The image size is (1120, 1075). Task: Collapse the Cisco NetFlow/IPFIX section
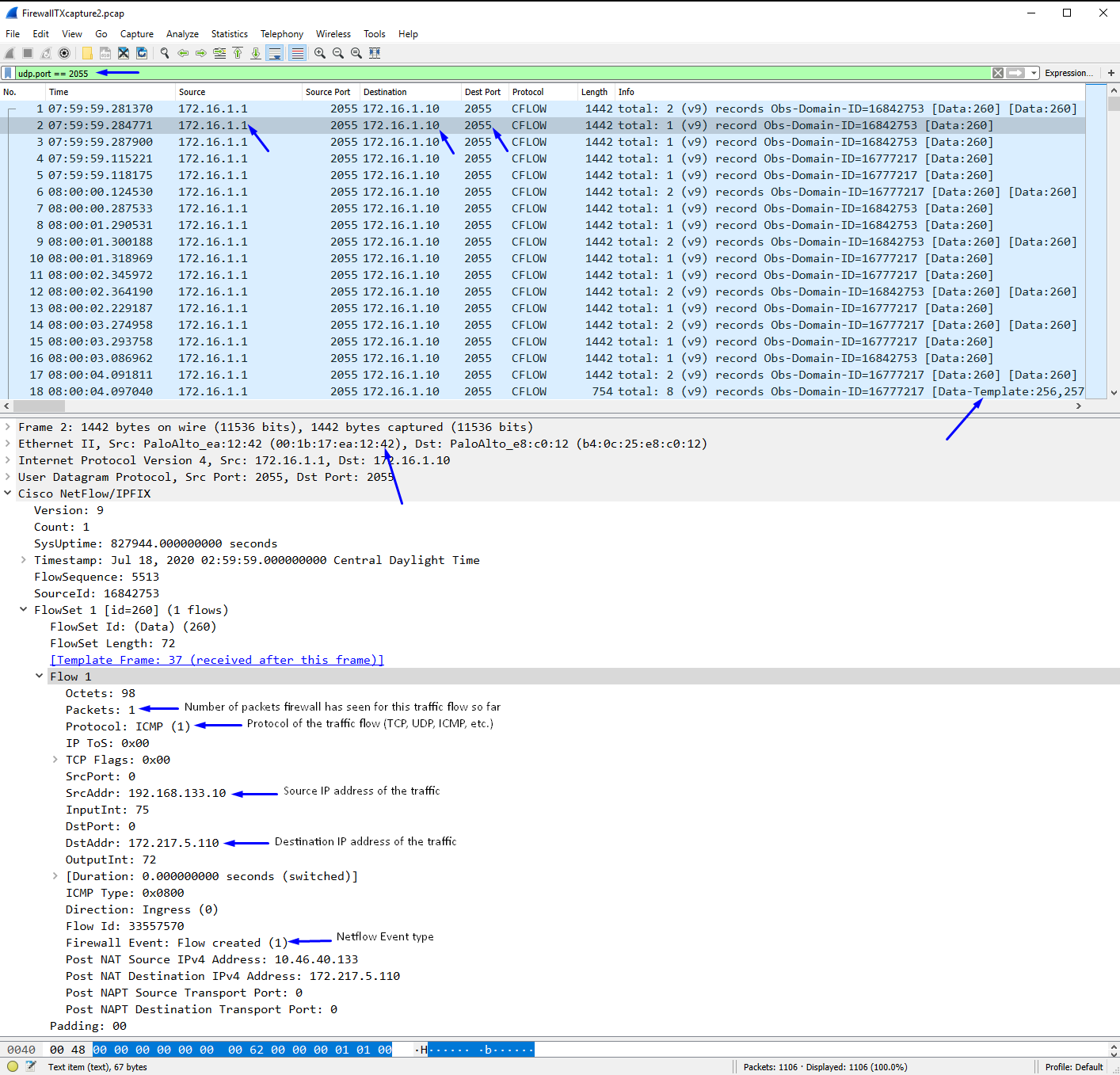[7, 493]
